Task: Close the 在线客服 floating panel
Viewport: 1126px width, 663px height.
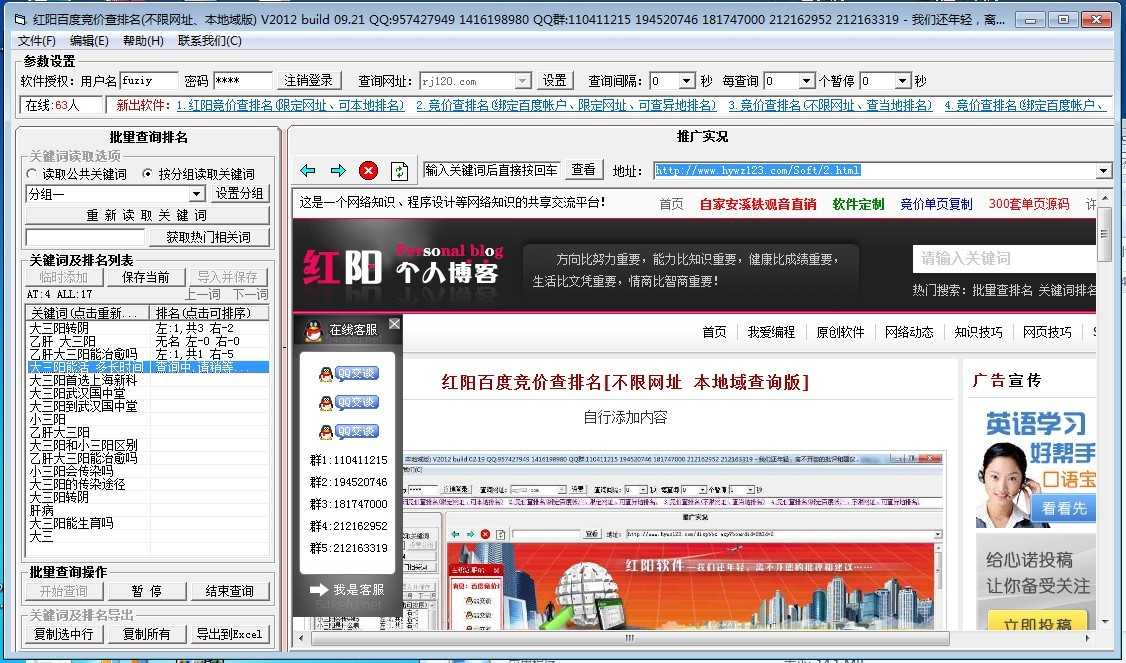Action: (x=394, y=324)
